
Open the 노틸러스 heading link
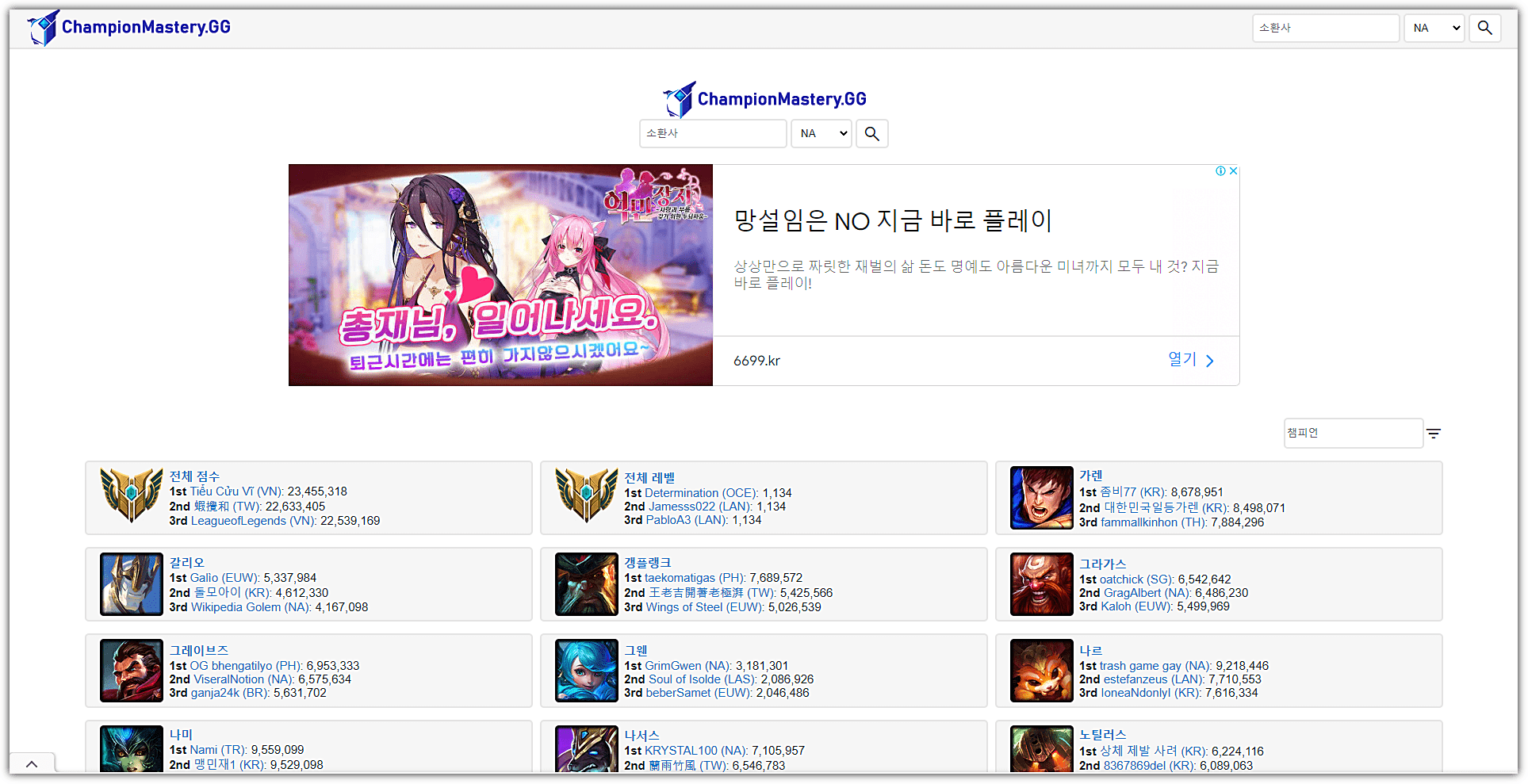(1103, 735)
